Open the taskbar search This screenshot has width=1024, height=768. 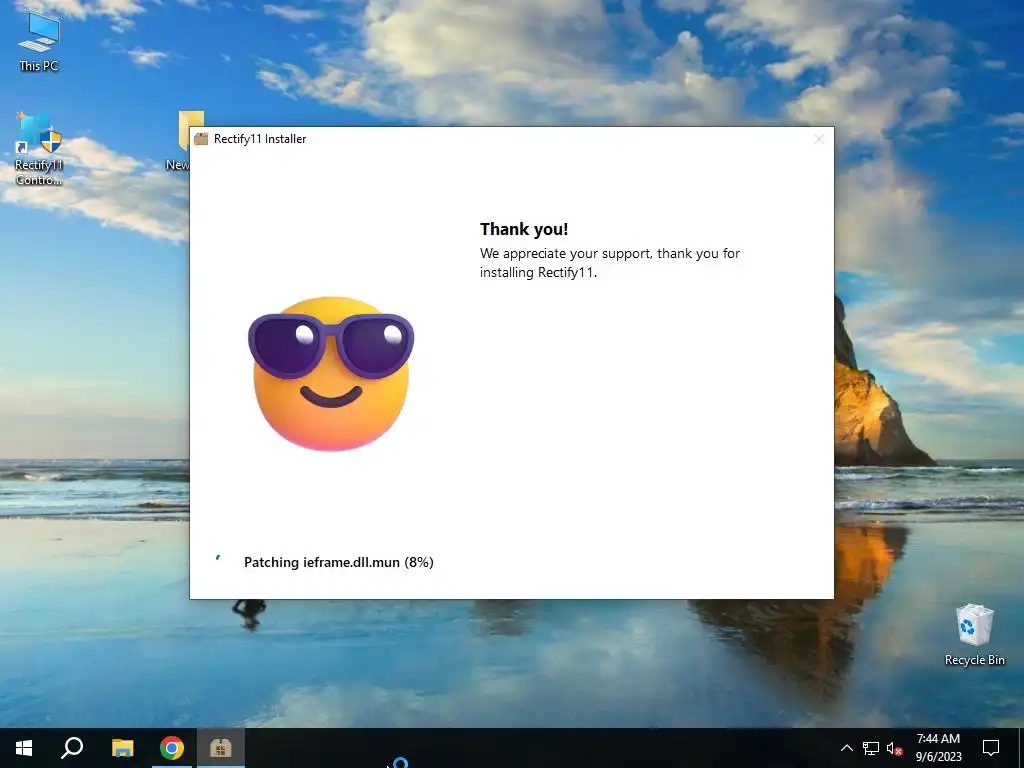[x=72, y=748]
